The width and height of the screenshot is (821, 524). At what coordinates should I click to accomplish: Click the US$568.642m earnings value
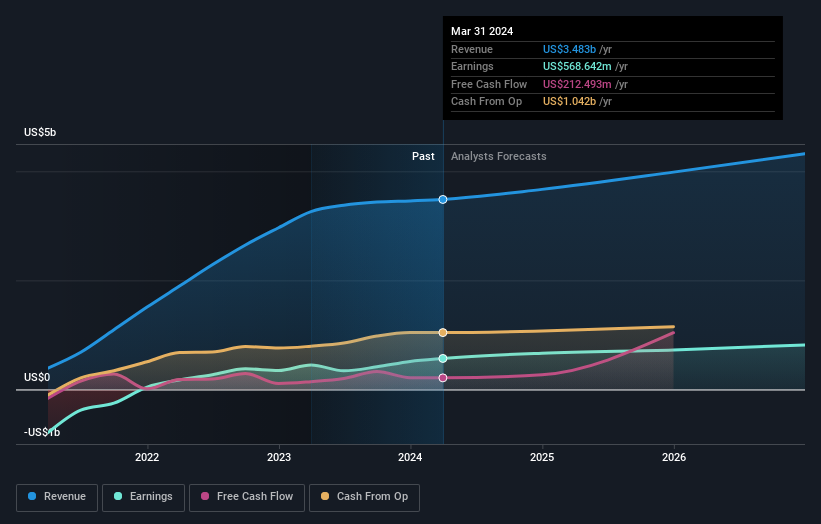(577, 66)
